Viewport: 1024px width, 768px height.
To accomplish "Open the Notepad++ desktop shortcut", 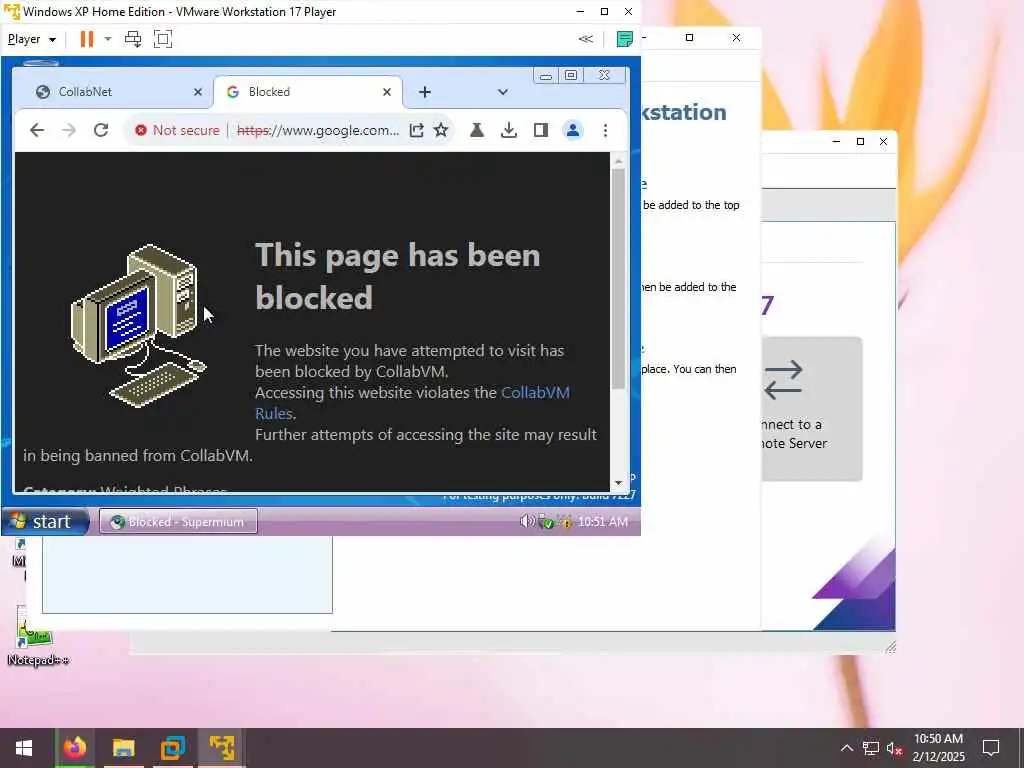I will pos(37,637).
